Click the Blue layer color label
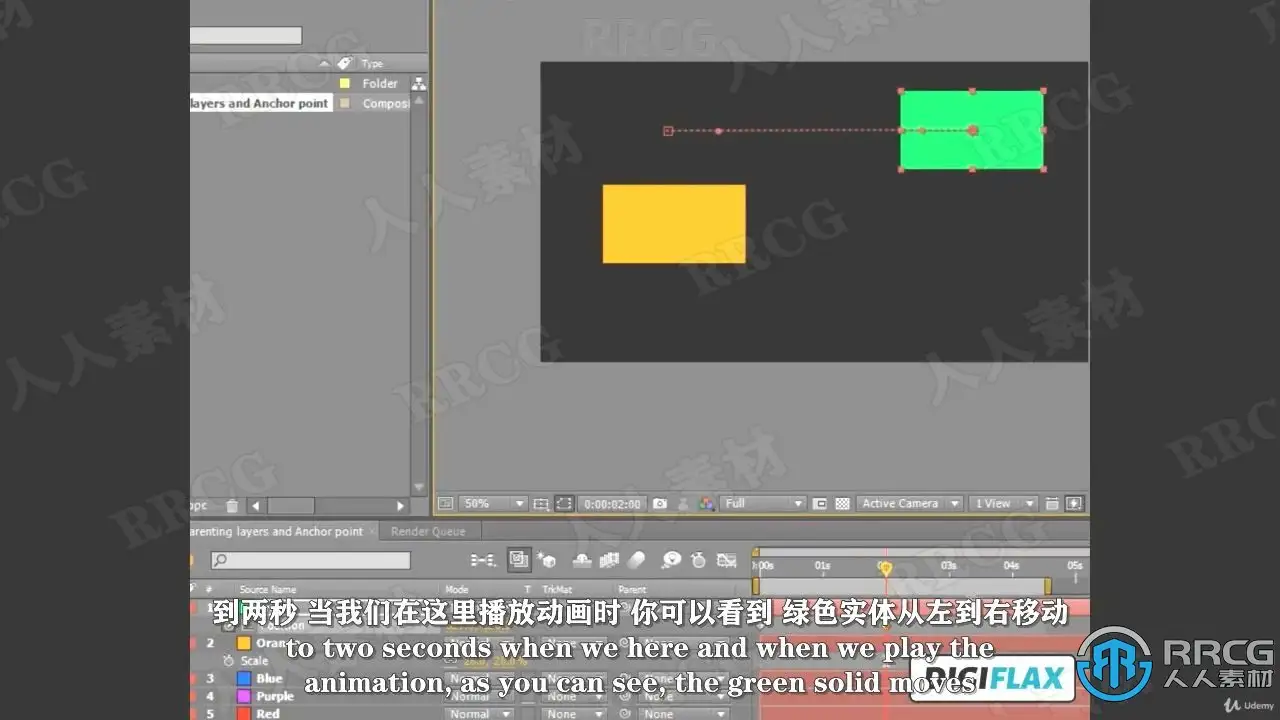 (x=243, y=679)
